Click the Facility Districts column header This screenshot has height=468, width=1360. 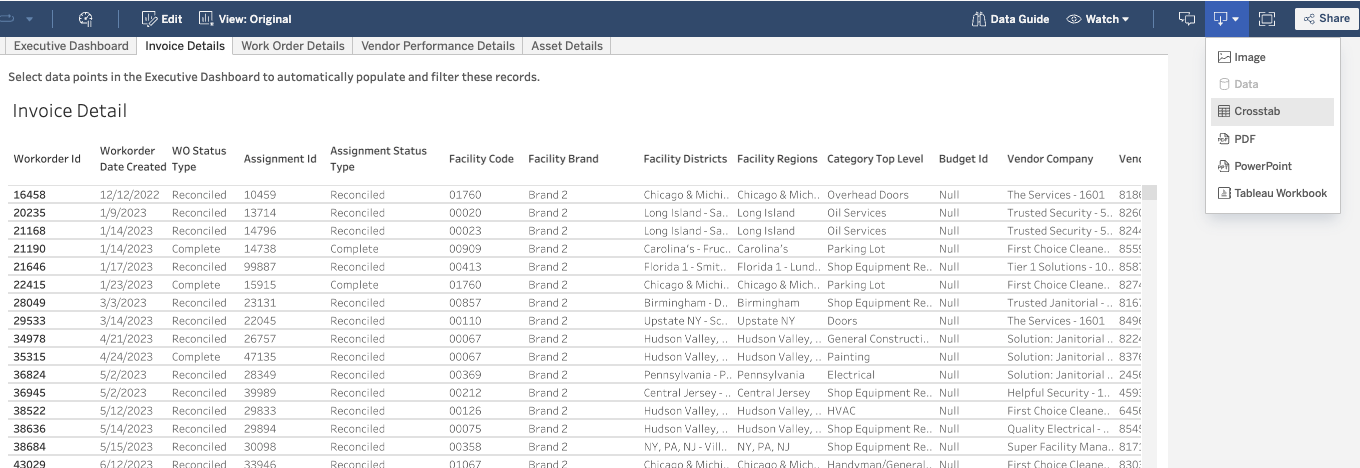685,159
